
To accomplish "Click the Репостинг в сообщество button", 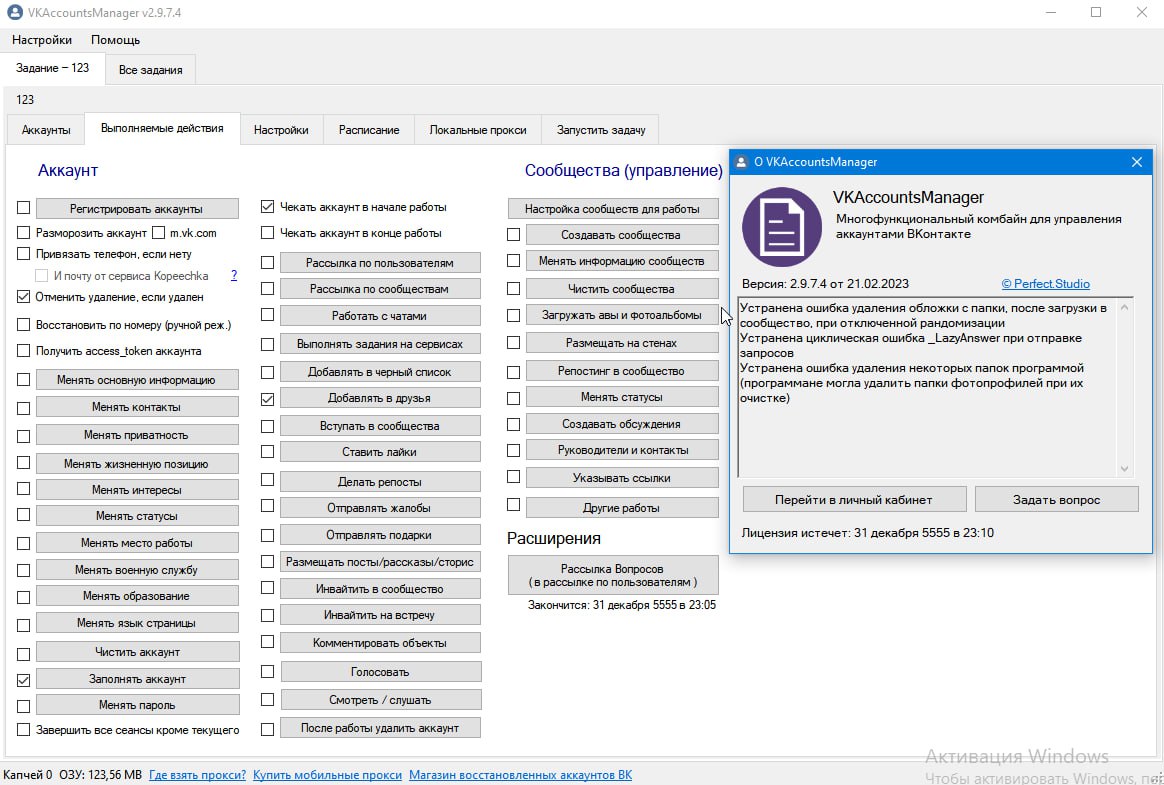I will (x=621, y=371).
